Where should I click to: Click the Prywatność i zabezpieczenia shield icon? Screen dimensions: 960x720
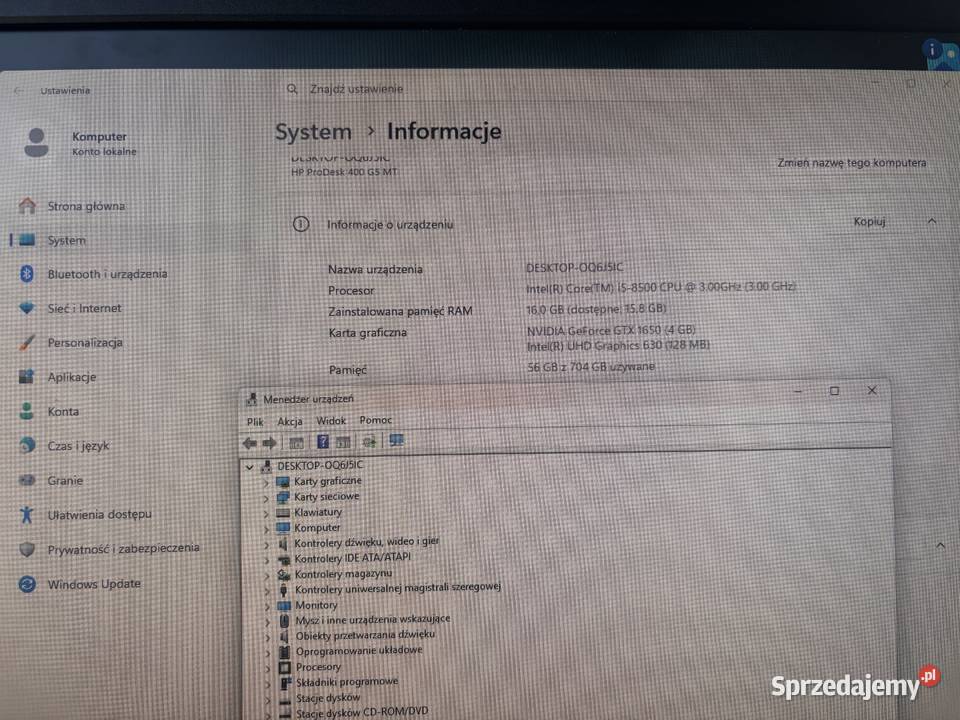[x=26, y=549]
